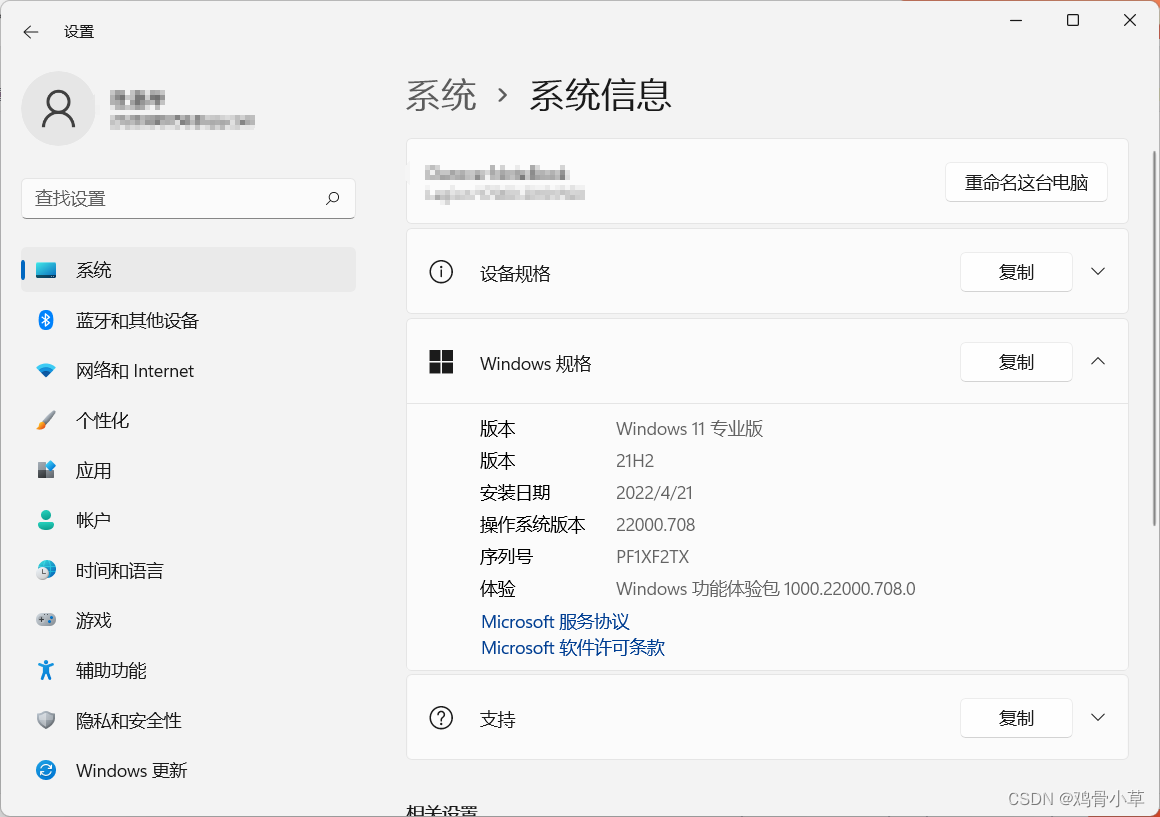Click the 隐私和安全性 shield icon

point(46,720)
